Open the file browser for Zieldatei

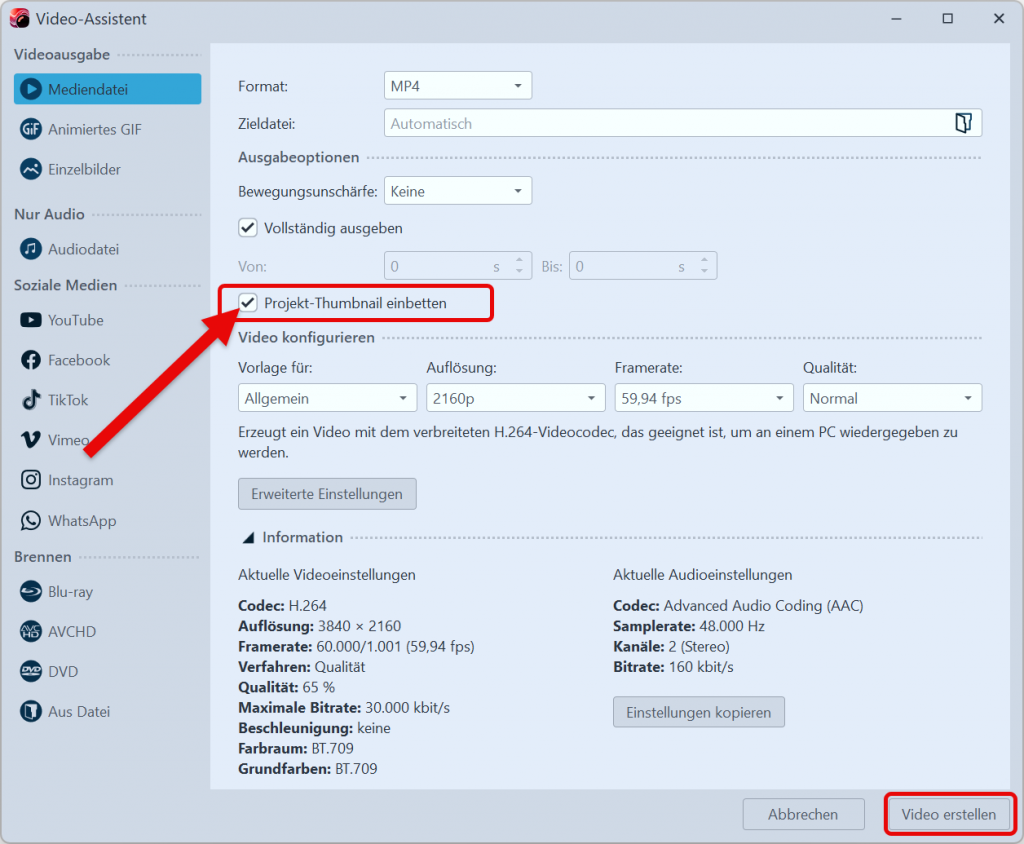pos(963,122)
